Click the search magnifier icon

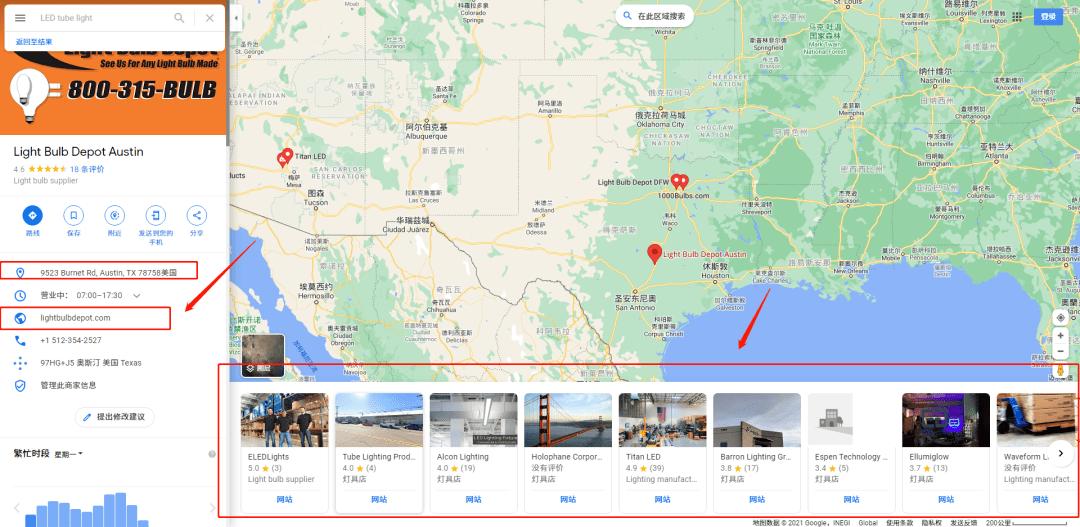[179, 18]
